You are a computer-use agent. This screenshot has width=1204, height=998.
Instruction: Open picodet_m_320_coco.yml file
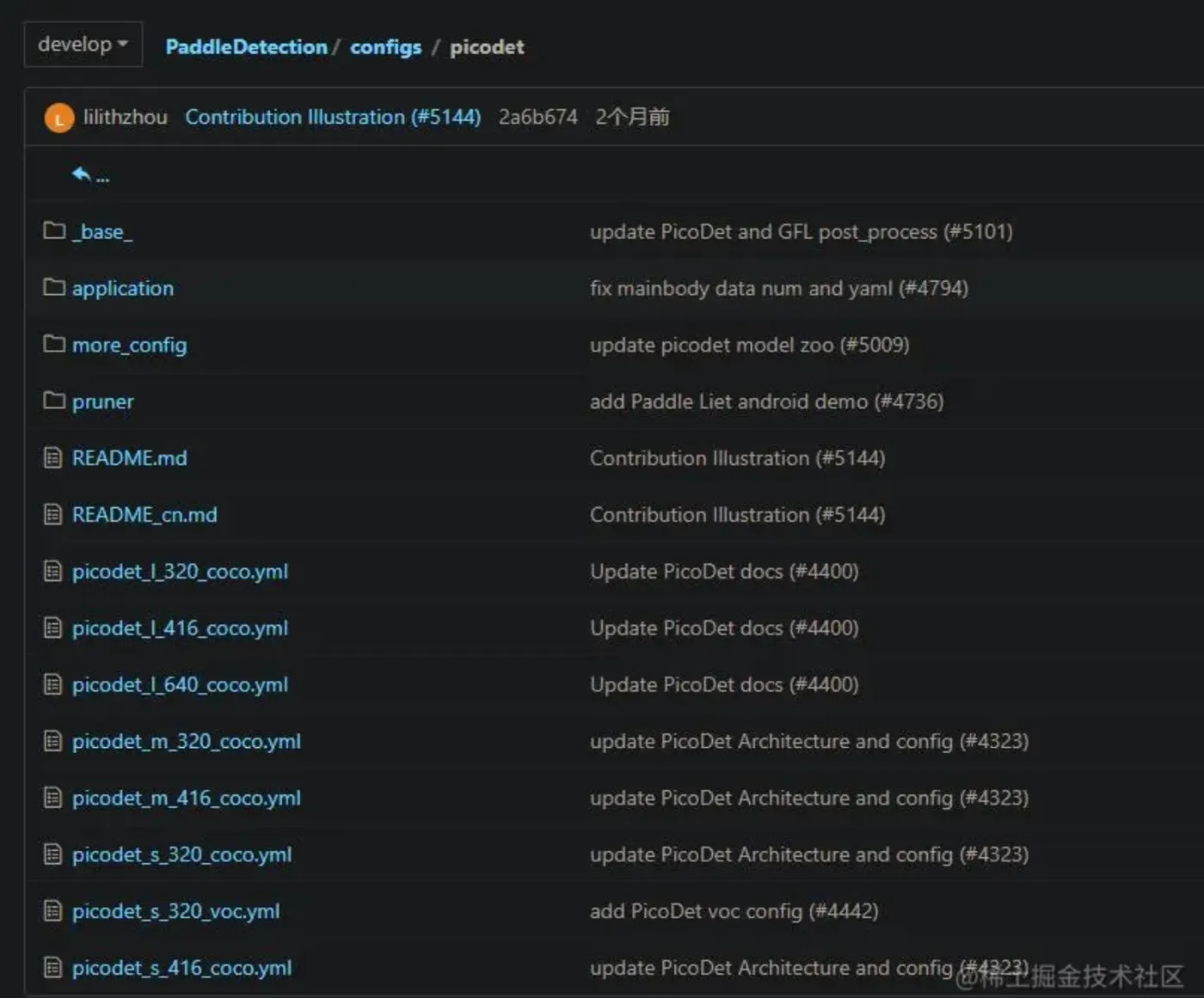tap(187, 742)
